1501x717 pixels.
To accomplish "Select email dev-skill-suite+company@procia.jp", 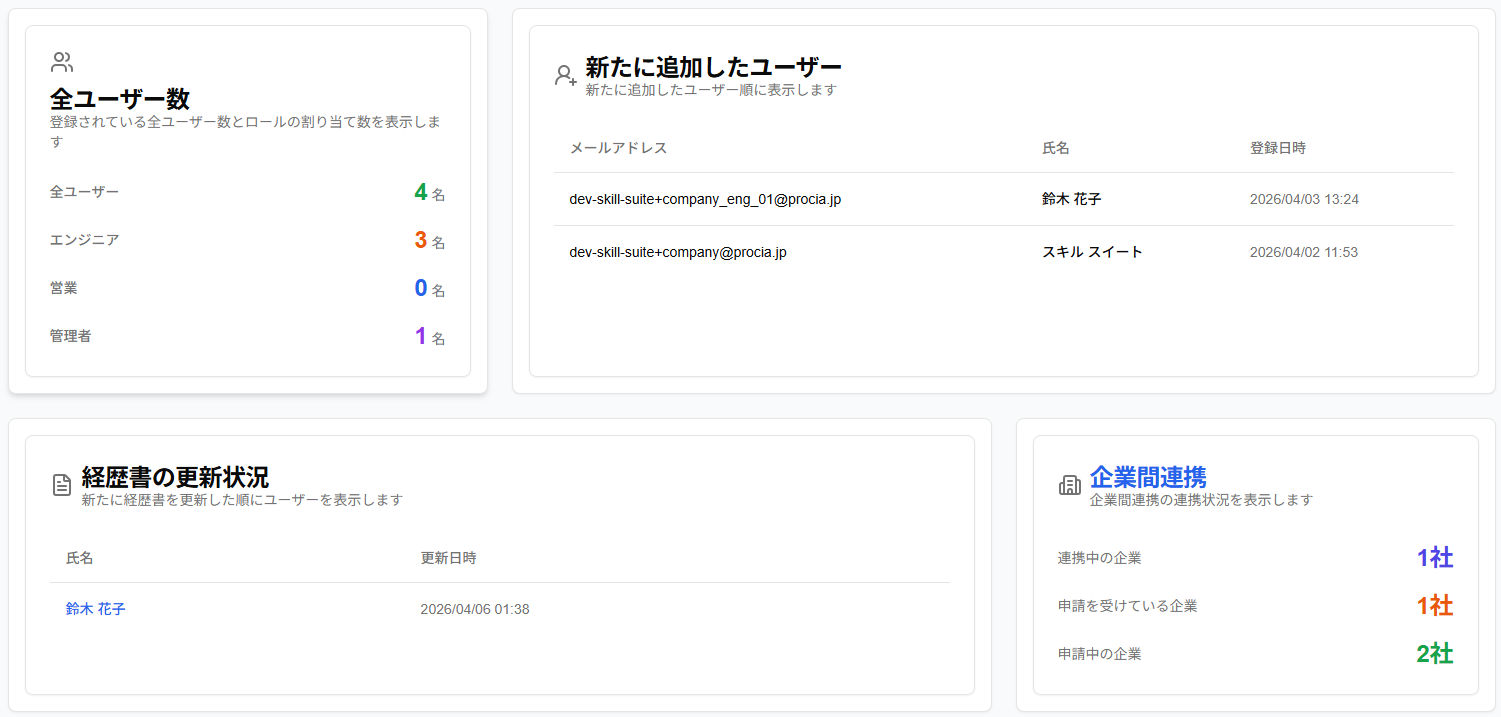I will 678,252.
